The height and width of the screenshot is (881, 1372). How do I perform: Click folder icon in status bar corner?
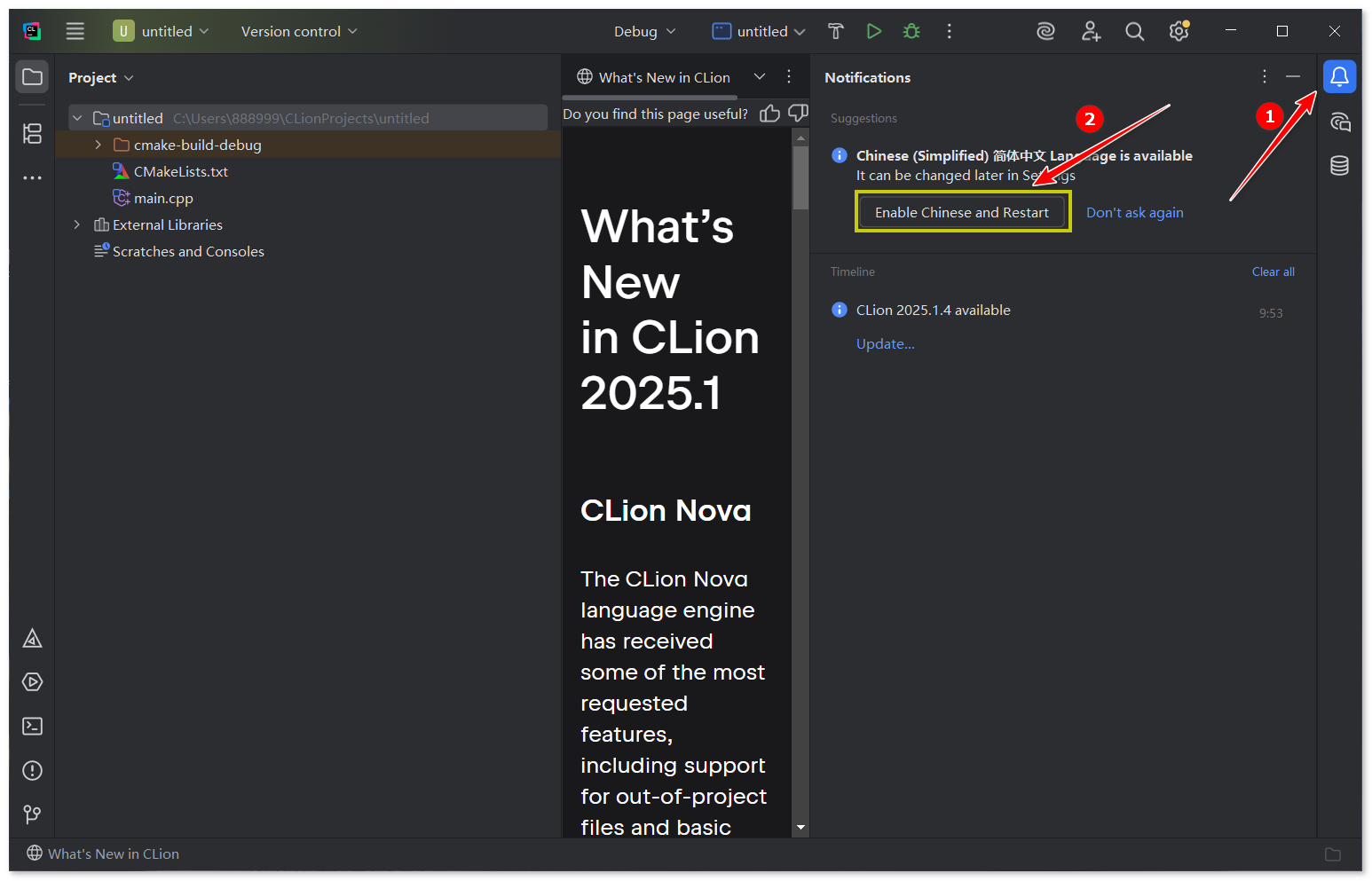(x=1333, y=853)
